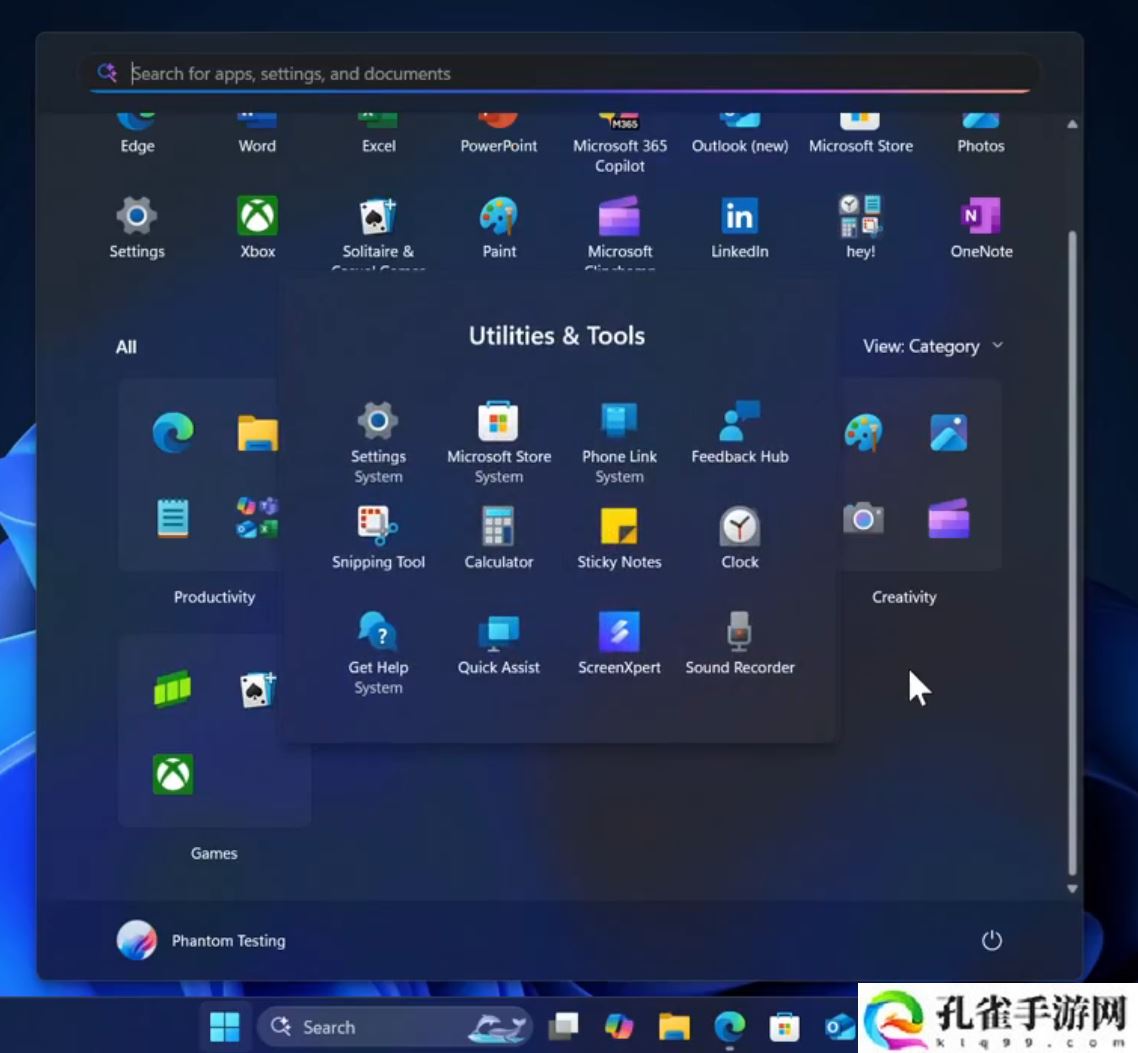Launch Quick Assist
1138x1053 pixels.
pos(499,644)
